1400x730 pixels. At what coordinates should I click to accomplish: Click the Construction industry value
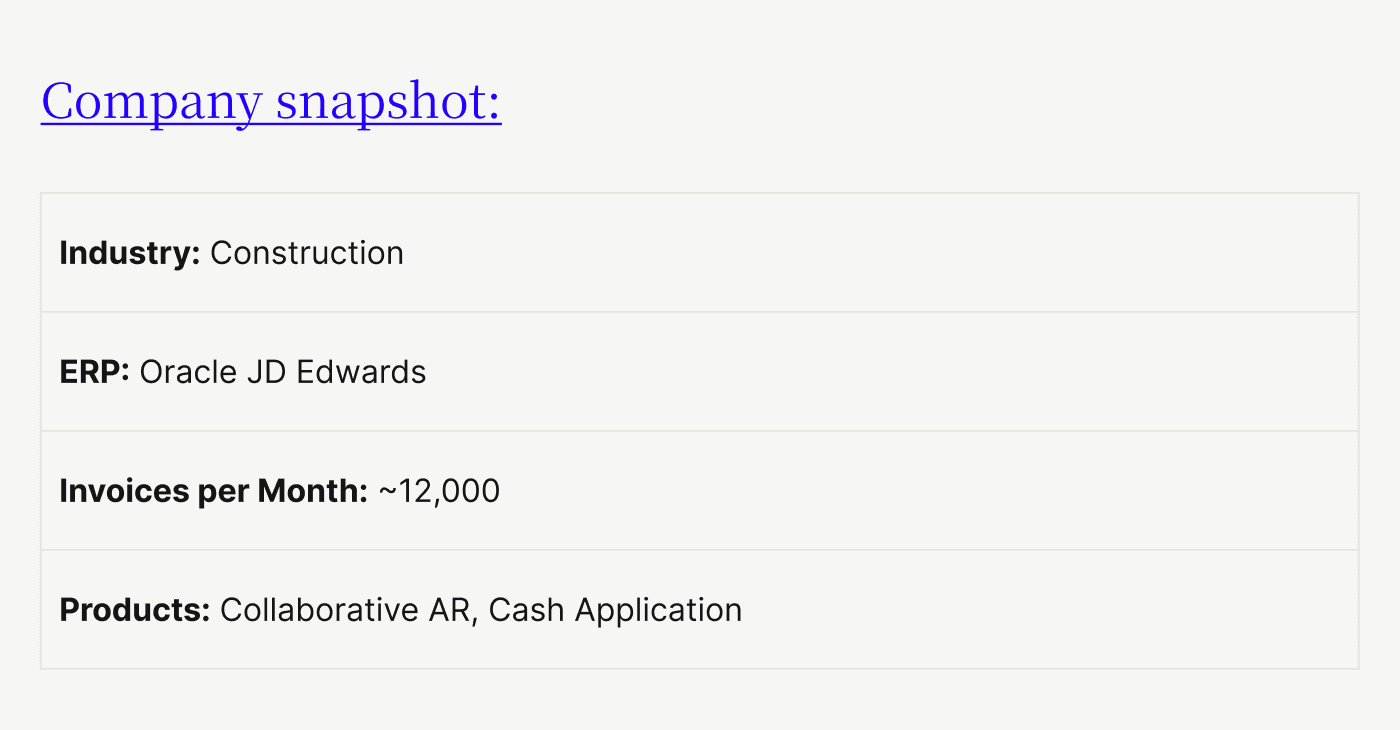[307, 253]
